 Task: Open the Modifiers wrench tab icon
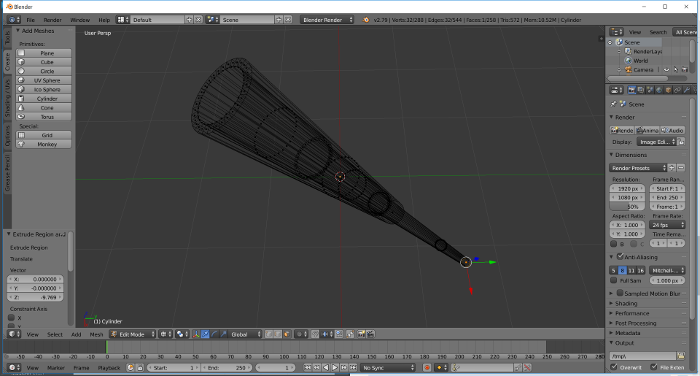(x=687, y=90)
